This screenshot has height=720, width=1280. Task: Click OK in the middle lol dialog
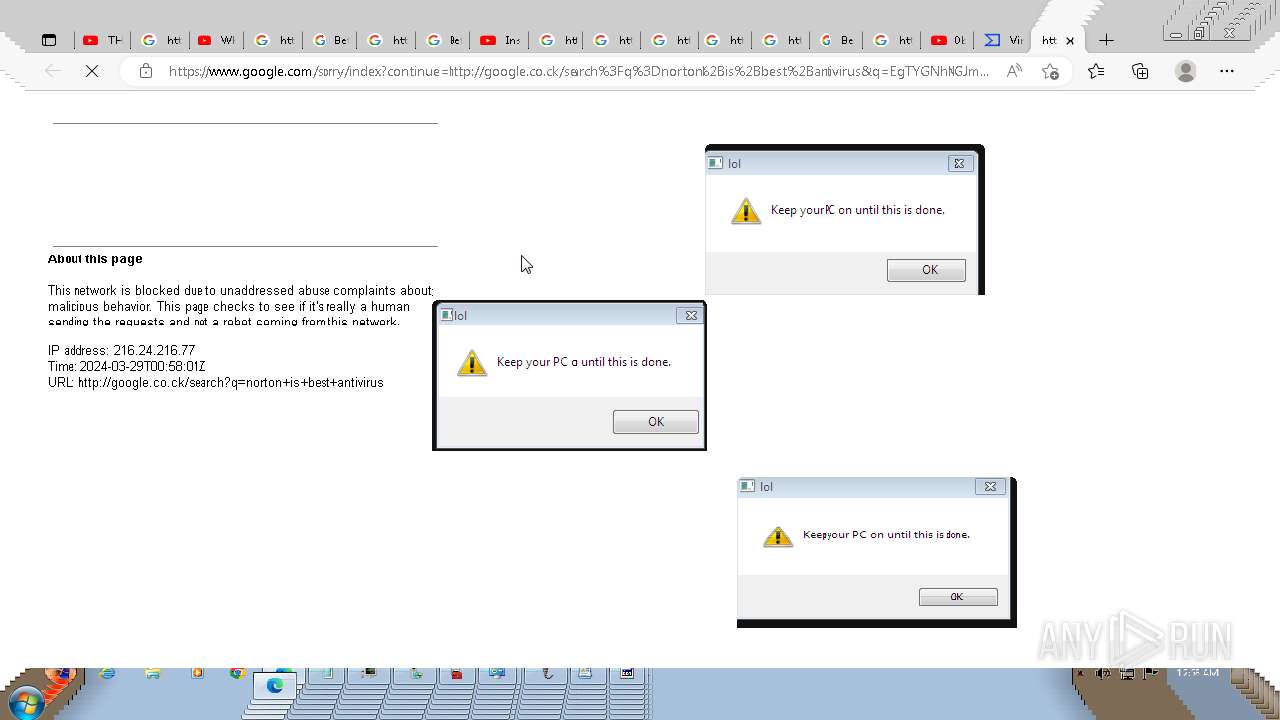tap(656, 422)
